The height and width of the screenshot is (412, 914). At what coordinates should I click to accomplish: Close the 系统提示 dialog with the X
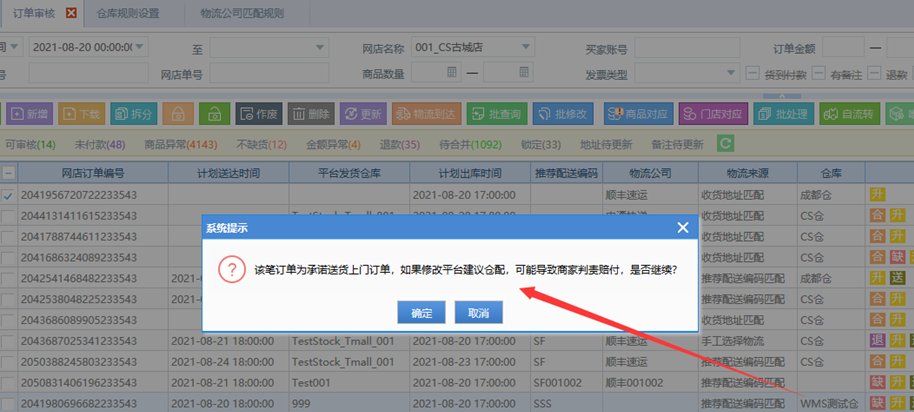tap(683, 228)
